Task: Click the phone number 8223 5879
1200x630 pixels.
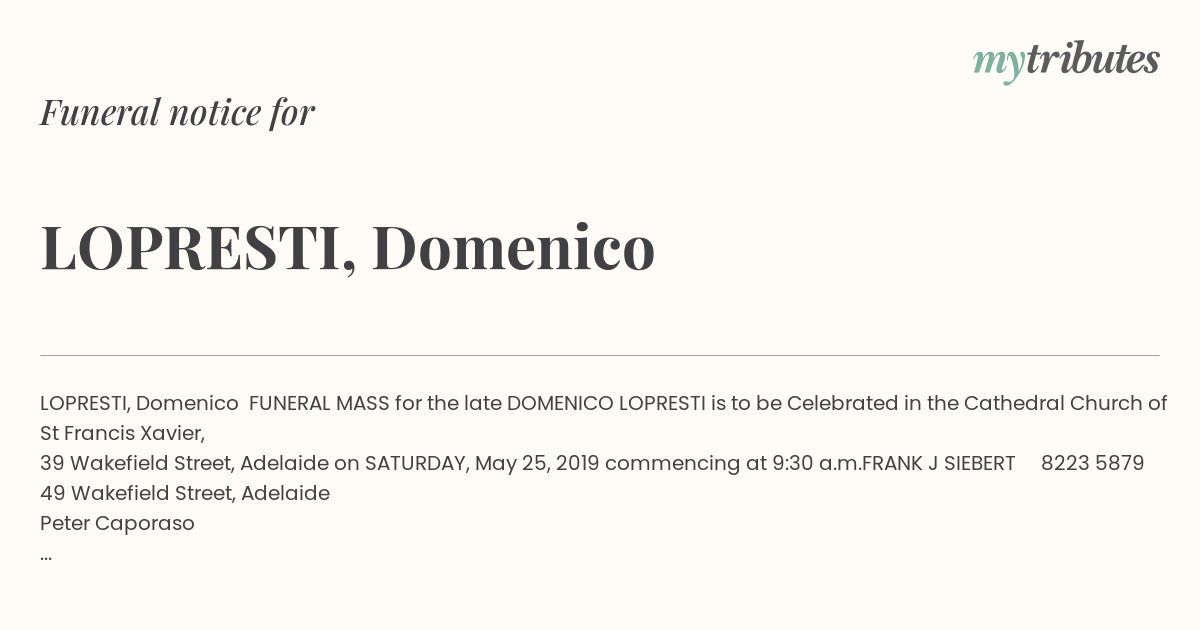Action: point(1092,463)
